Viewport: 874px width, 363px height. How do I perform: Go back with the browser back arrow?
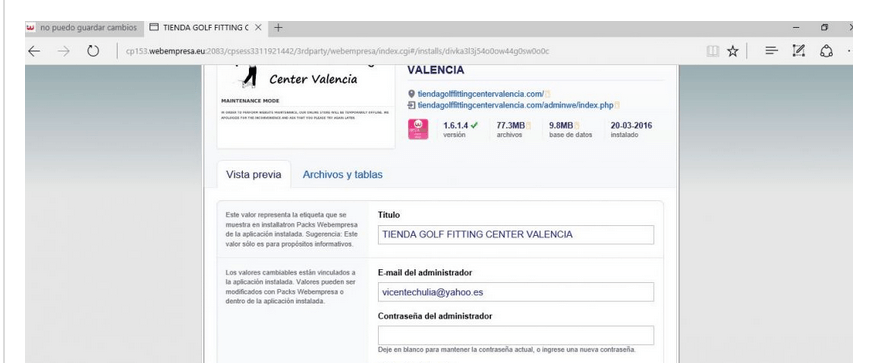34,51
